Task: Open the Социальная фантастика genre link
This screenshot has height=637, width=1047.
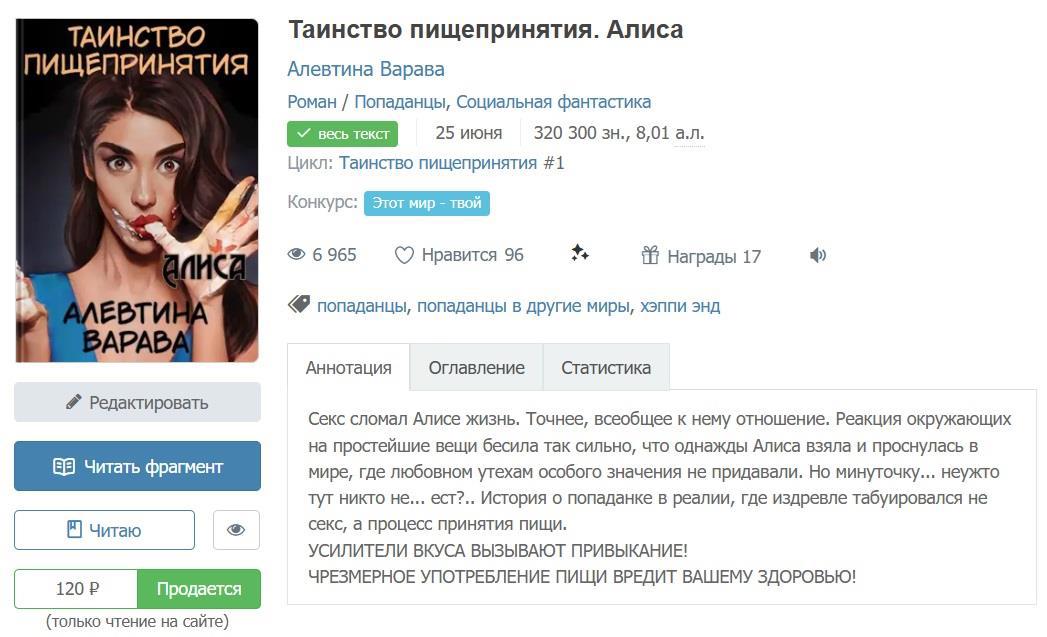Action: [x=554, y=101]
